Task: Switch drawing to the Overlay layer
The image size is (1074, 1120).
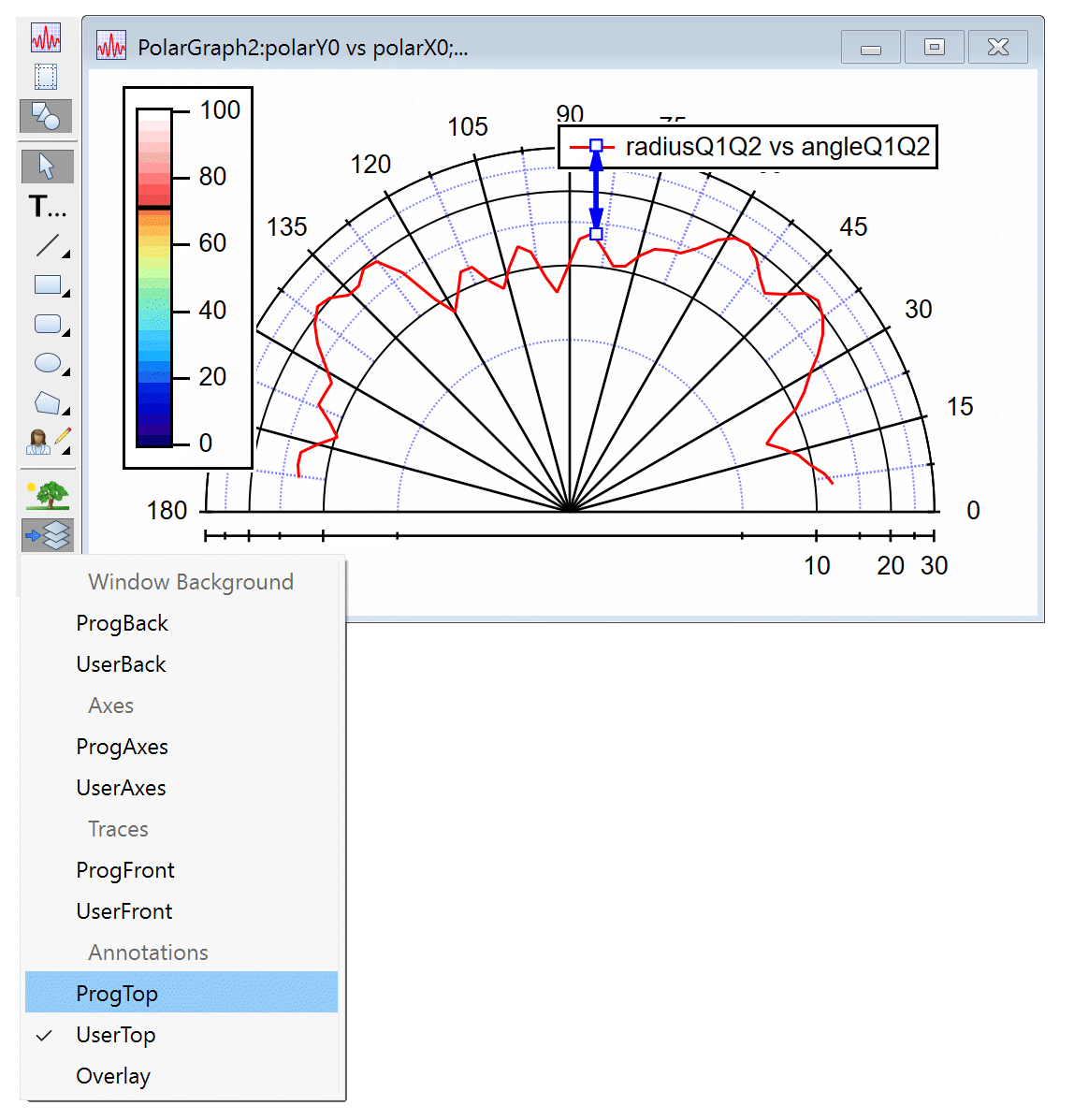Action: (112, 1076)
